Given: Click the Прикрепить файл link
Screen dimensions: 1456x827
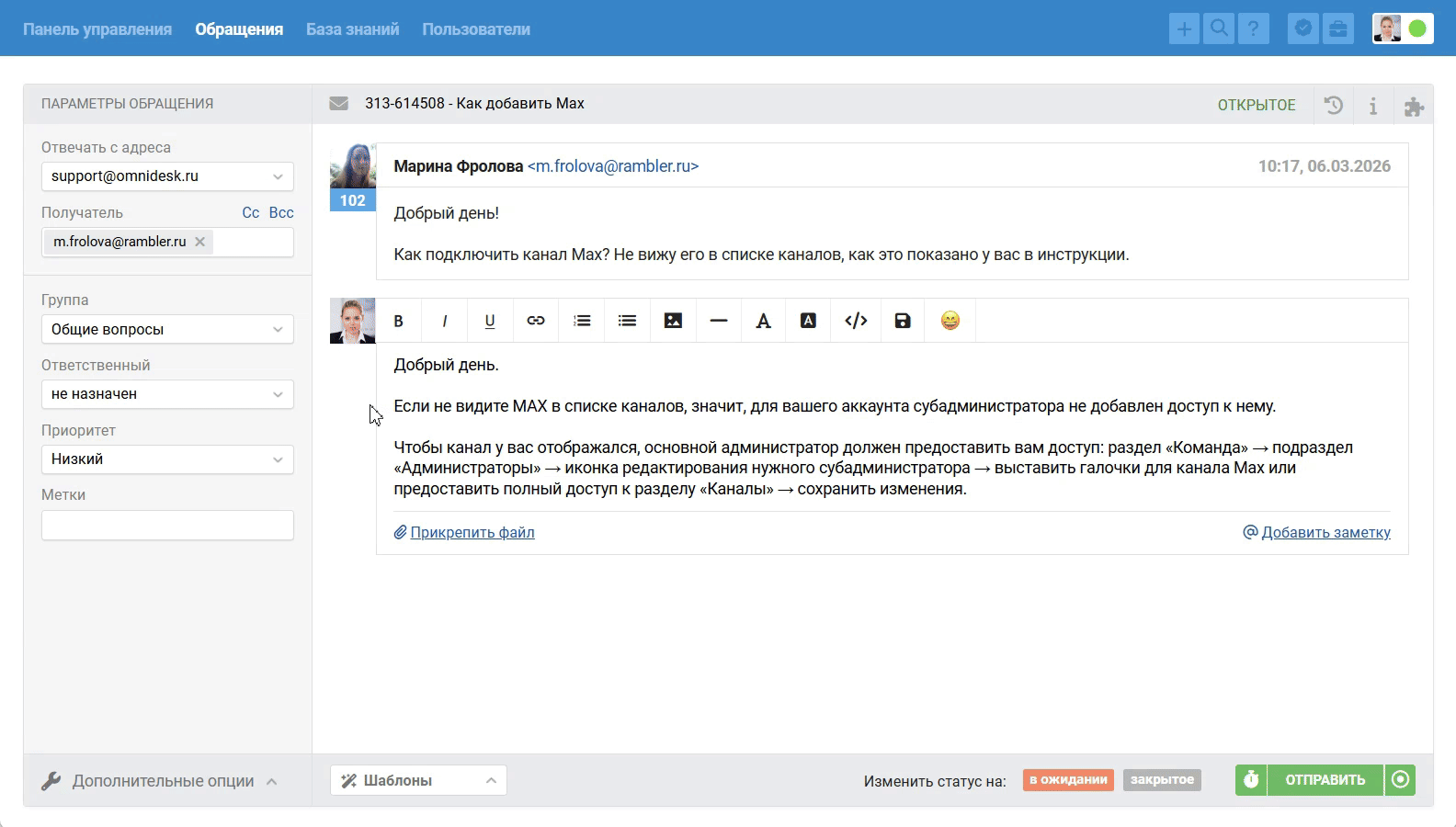Looking at the screenshot, I should (x=472, y=532).
